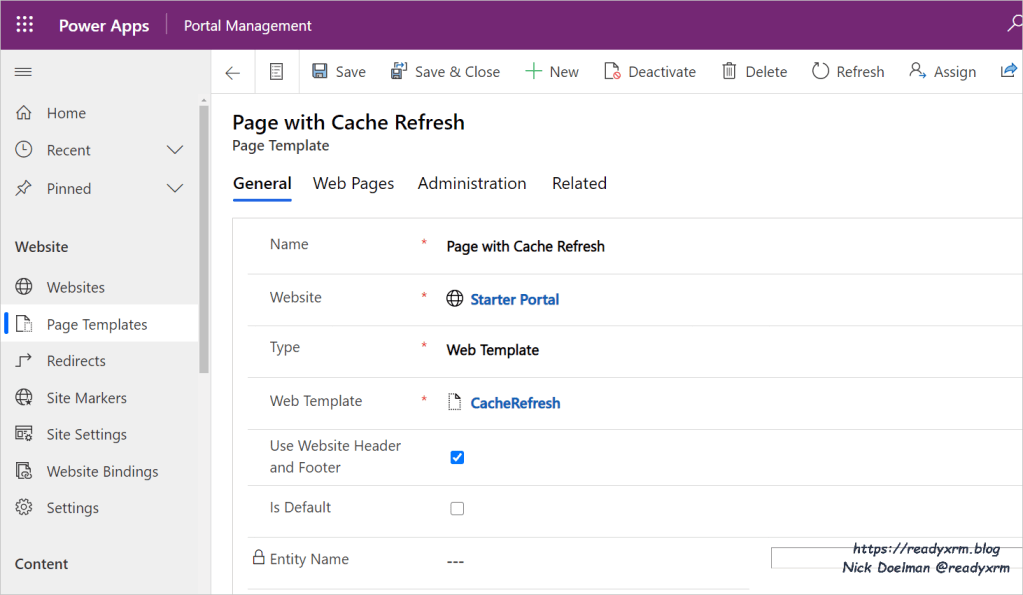Open the Related tab dropdown
This screenshot has height=595, width=1023.
579,183
